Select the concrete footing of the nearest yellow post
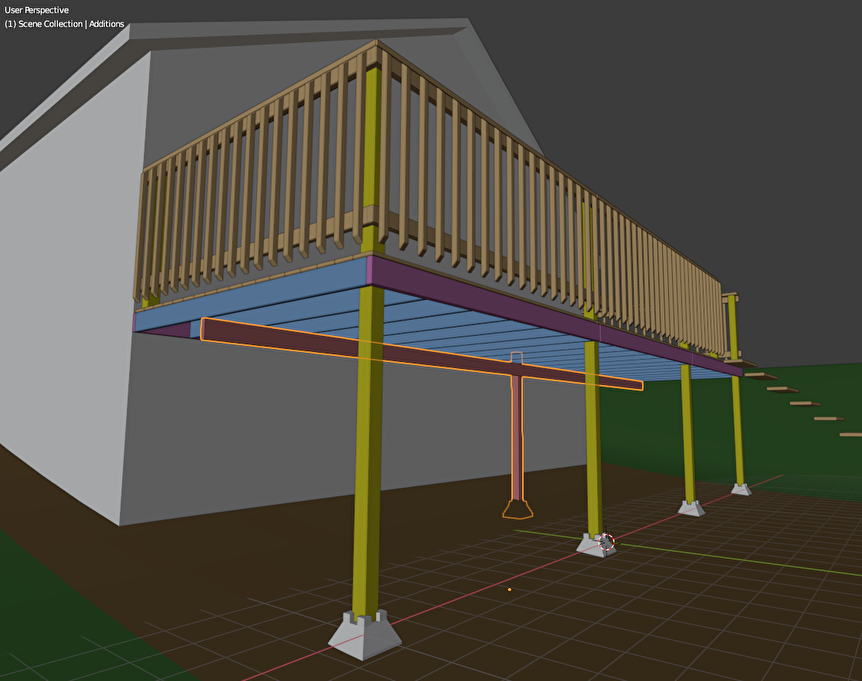Image resolution: width=862 pixels, height=681 pixels. [365, 635]
